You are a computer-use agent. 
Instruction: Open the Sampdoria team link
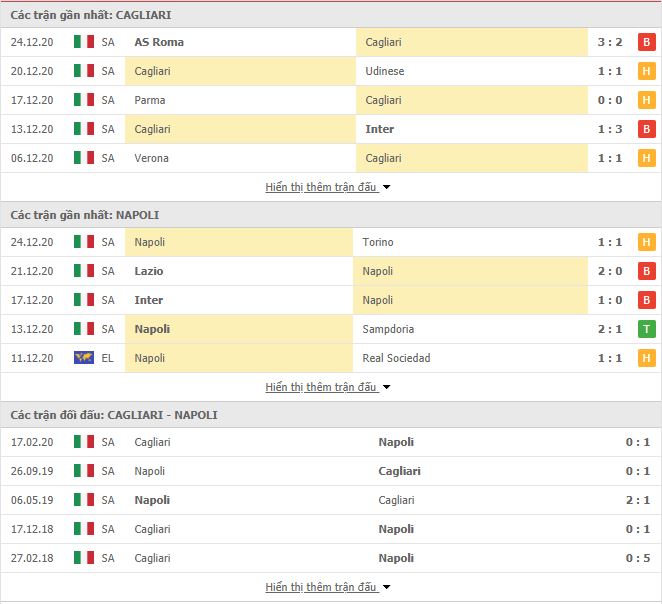[x=388, y=329]
